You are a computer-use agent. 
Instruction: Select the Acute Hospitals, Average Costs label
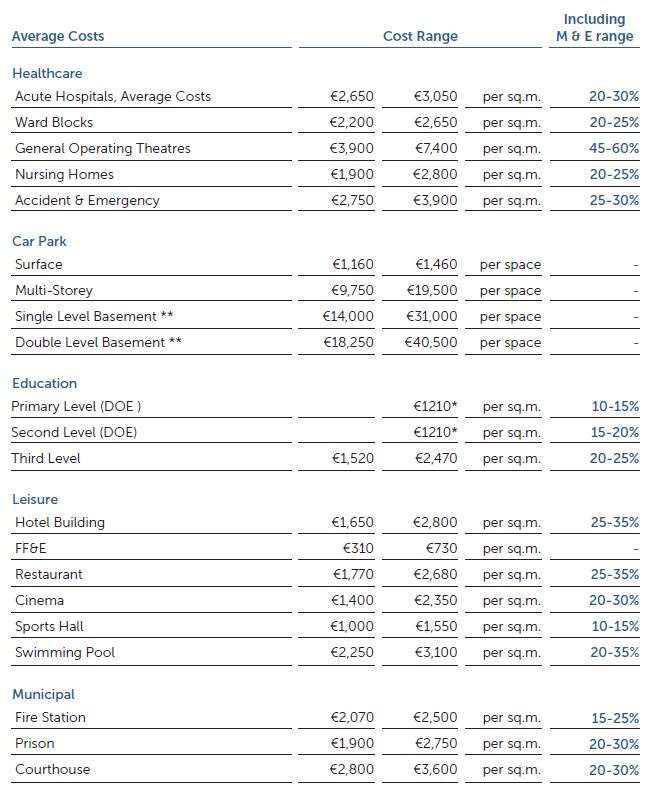click(113, 97)
